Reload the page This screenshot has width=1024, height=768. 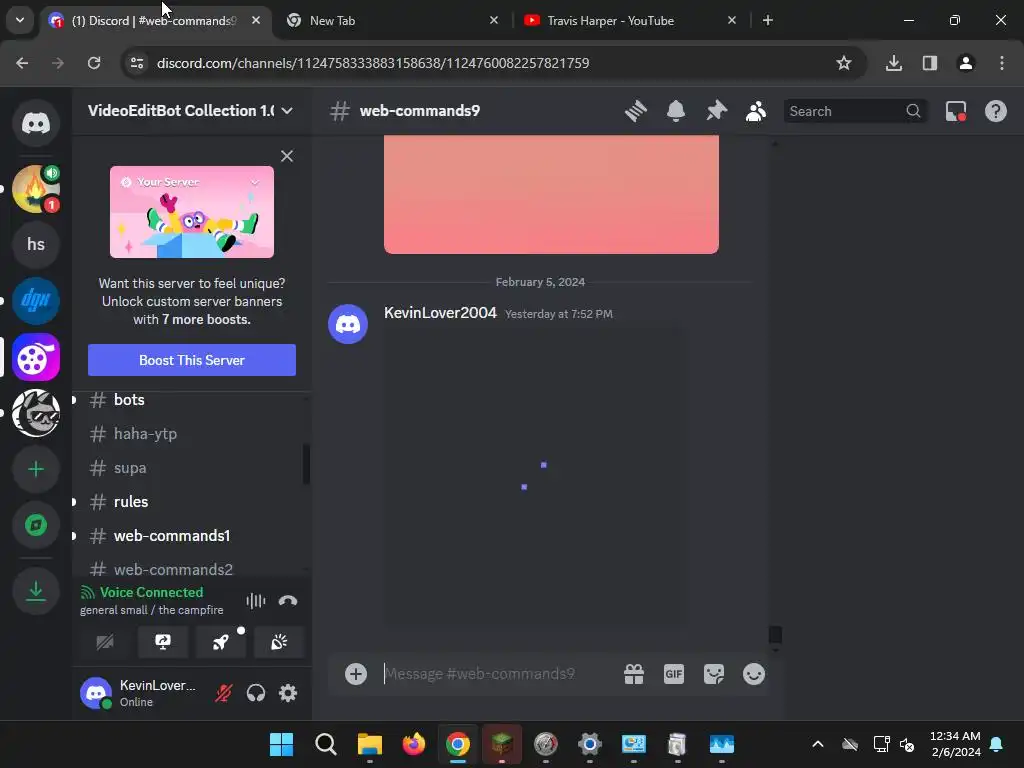pos(94,63)
